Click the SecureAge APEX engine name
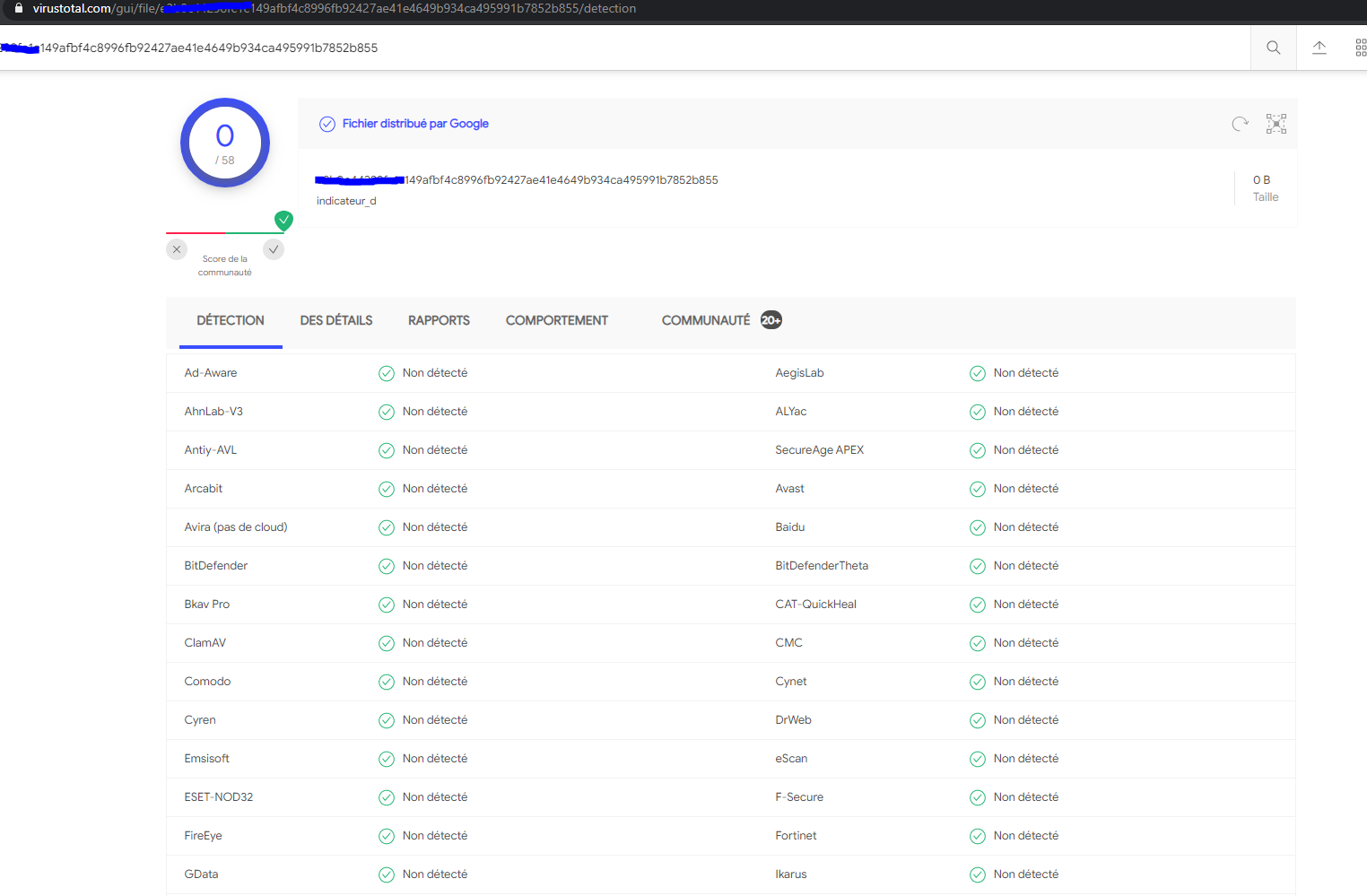This screenshot has height=896, width=1367. [x=820, y=450]
